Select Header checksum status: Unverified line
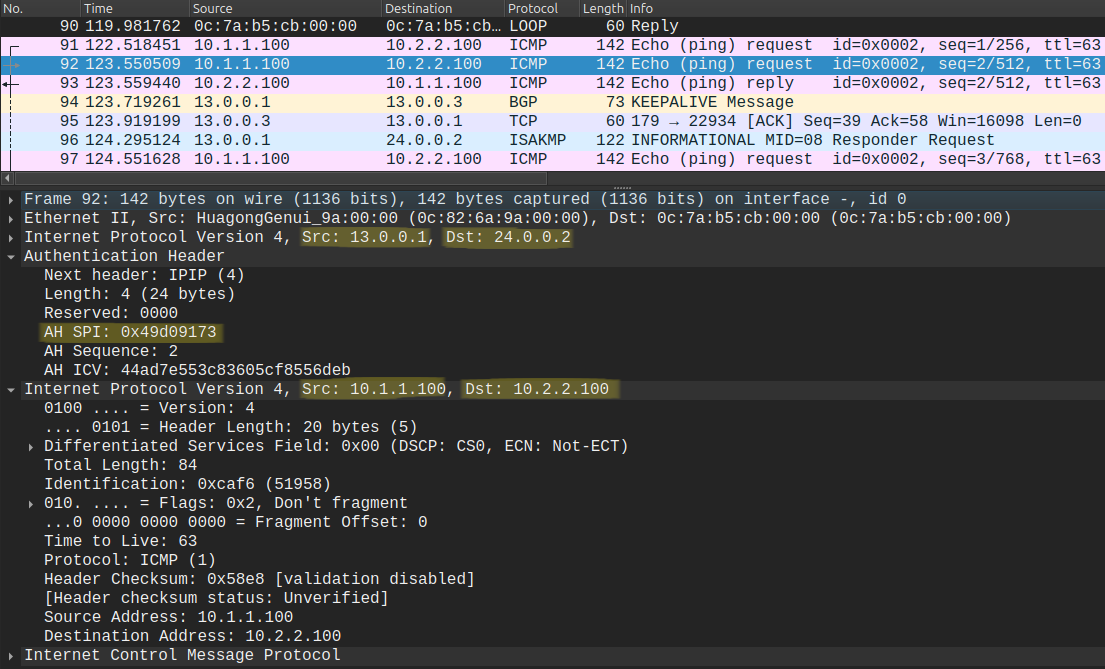Screen dimensions: 1105x669 216,599
